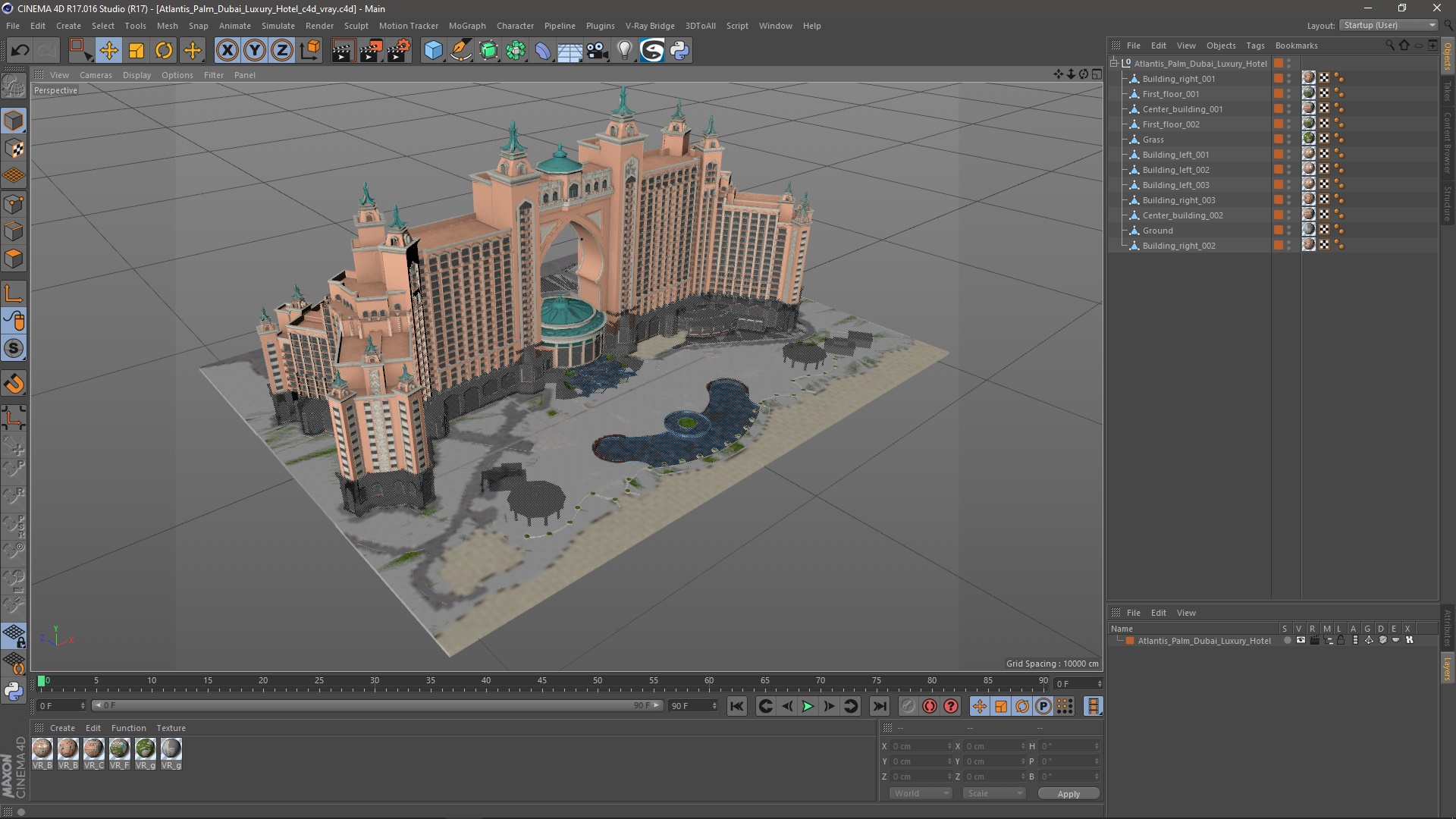Enable Snap tool in left sidebar

click(14, 349)
